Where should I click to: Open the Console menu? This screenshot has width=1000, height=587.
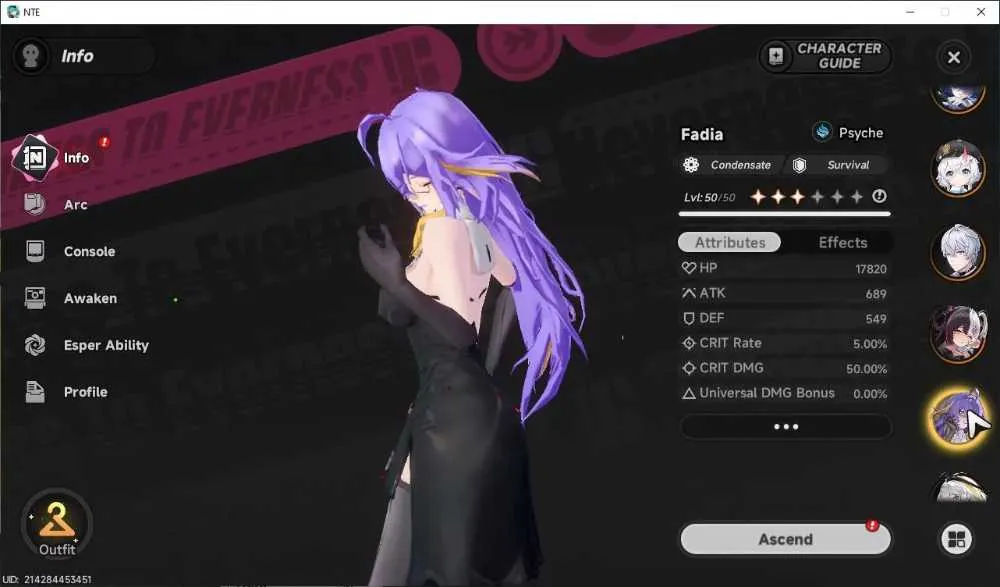(89, 251)
